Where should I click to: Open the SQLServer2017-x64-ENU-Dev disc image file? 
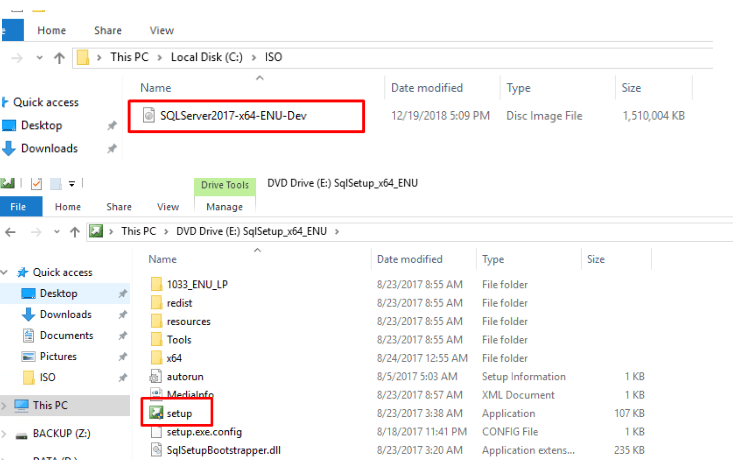pyautogui.click(x=232, y=116)
